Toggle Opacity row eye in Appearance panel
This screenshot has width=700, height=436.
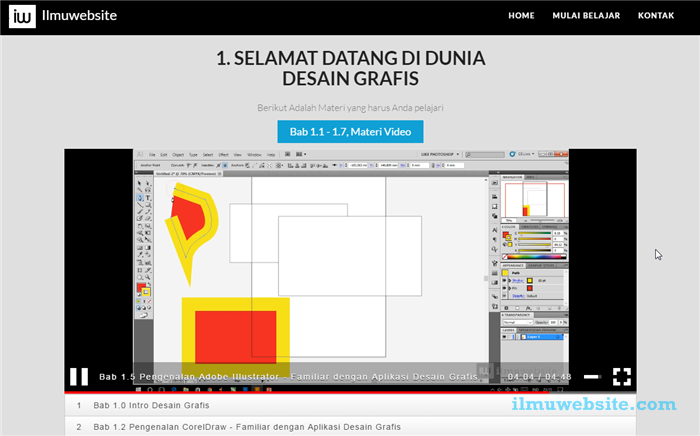point(504,296)
